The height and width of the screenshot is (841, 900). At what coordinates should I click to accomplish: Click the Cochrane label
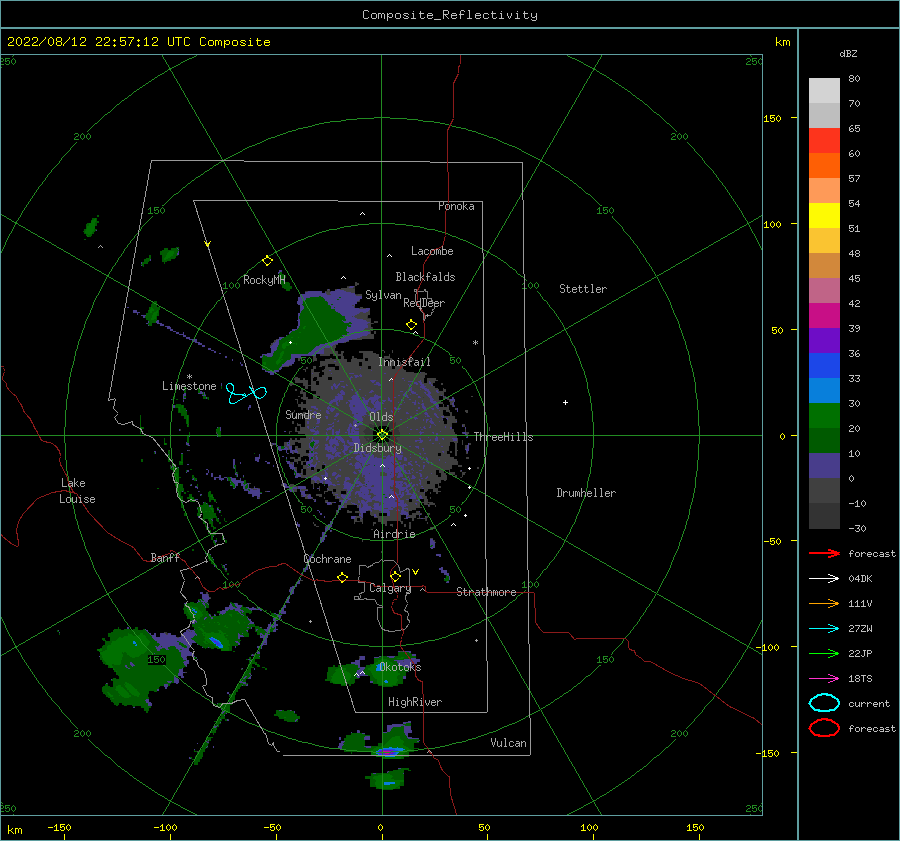[x=327, y=559]
